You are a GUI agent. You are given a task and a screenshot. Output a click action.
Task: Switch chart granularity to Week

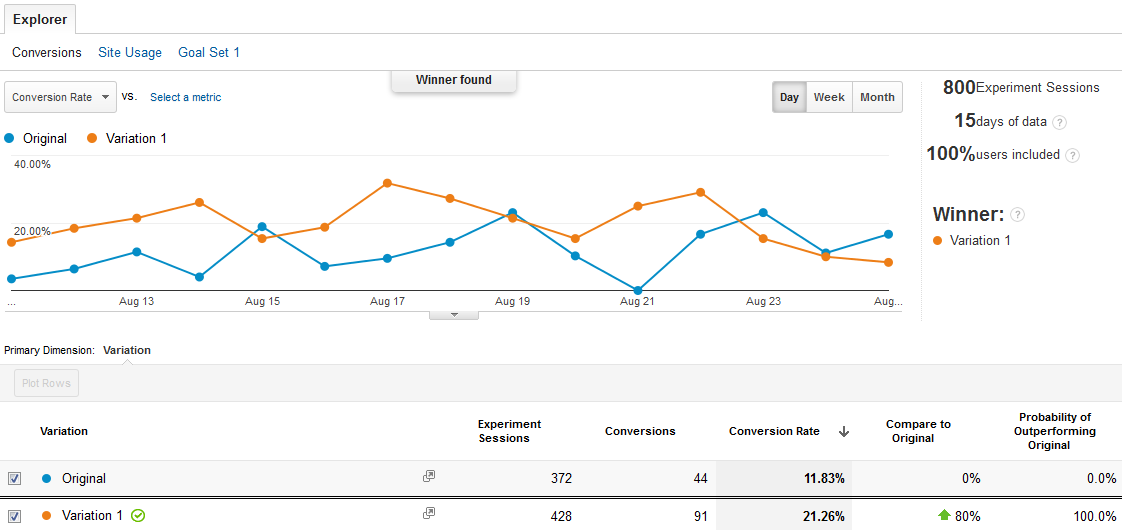pyautogui.click(x=829, y=97)
